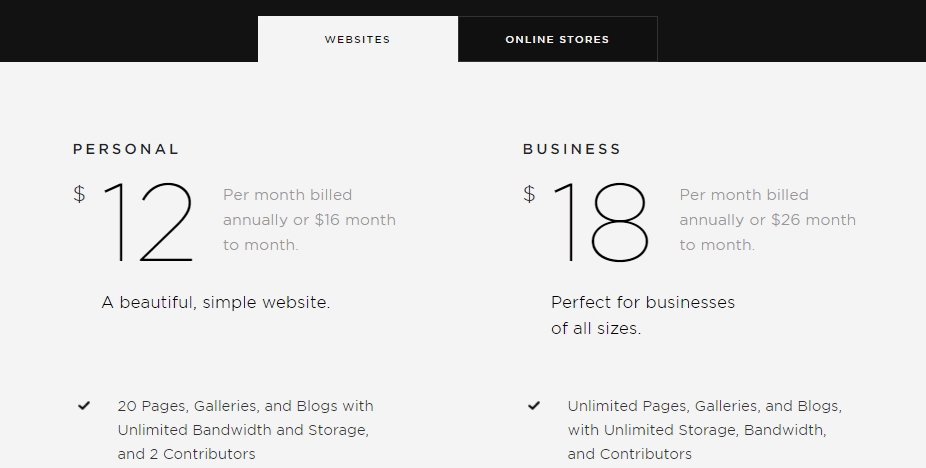Click the checkmark beside Personal plan features
This screenshot has width=926, height=468.
pos(84,406)
